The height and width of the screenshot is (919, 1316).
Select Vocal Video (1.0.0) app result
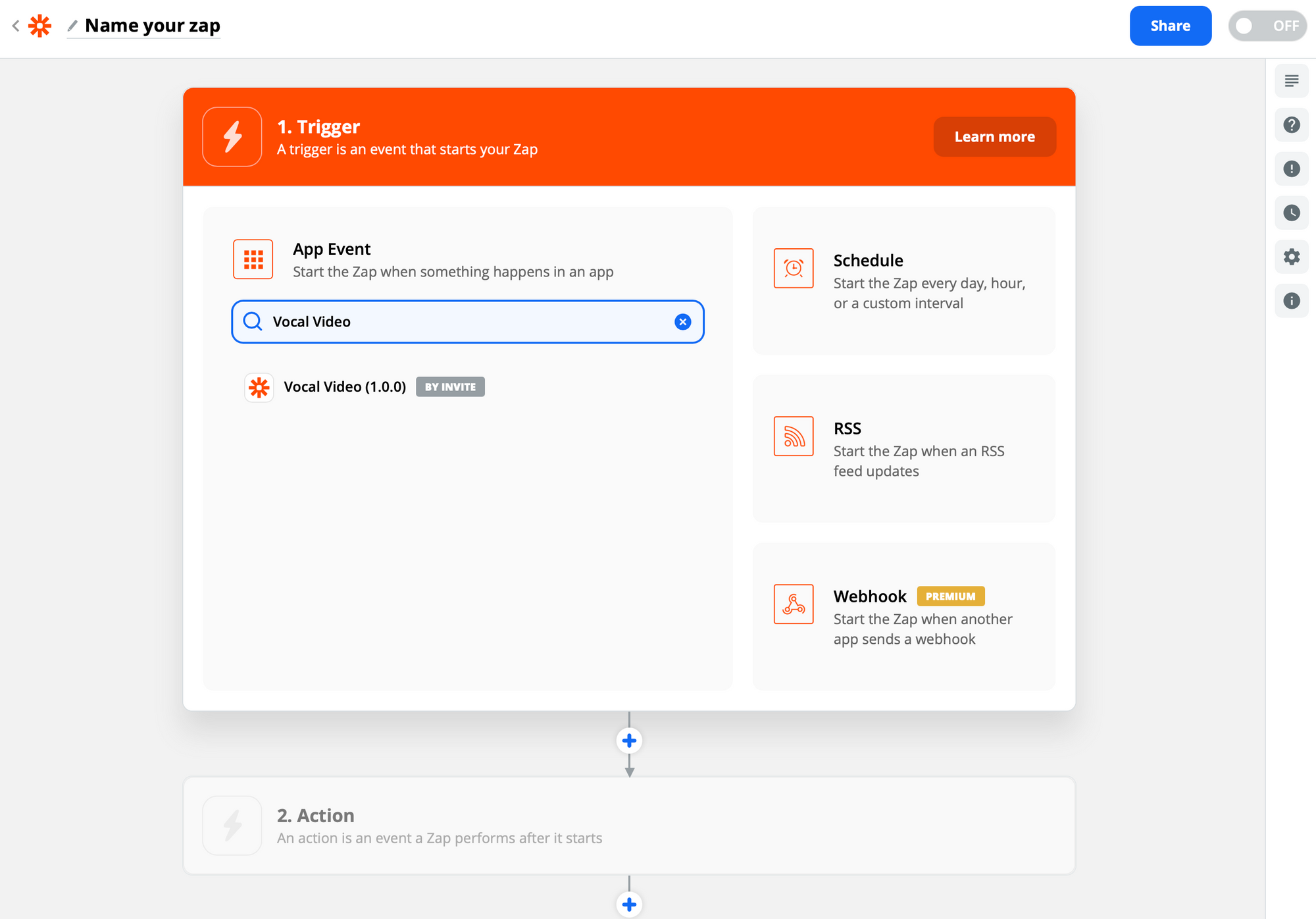(344, 387)
